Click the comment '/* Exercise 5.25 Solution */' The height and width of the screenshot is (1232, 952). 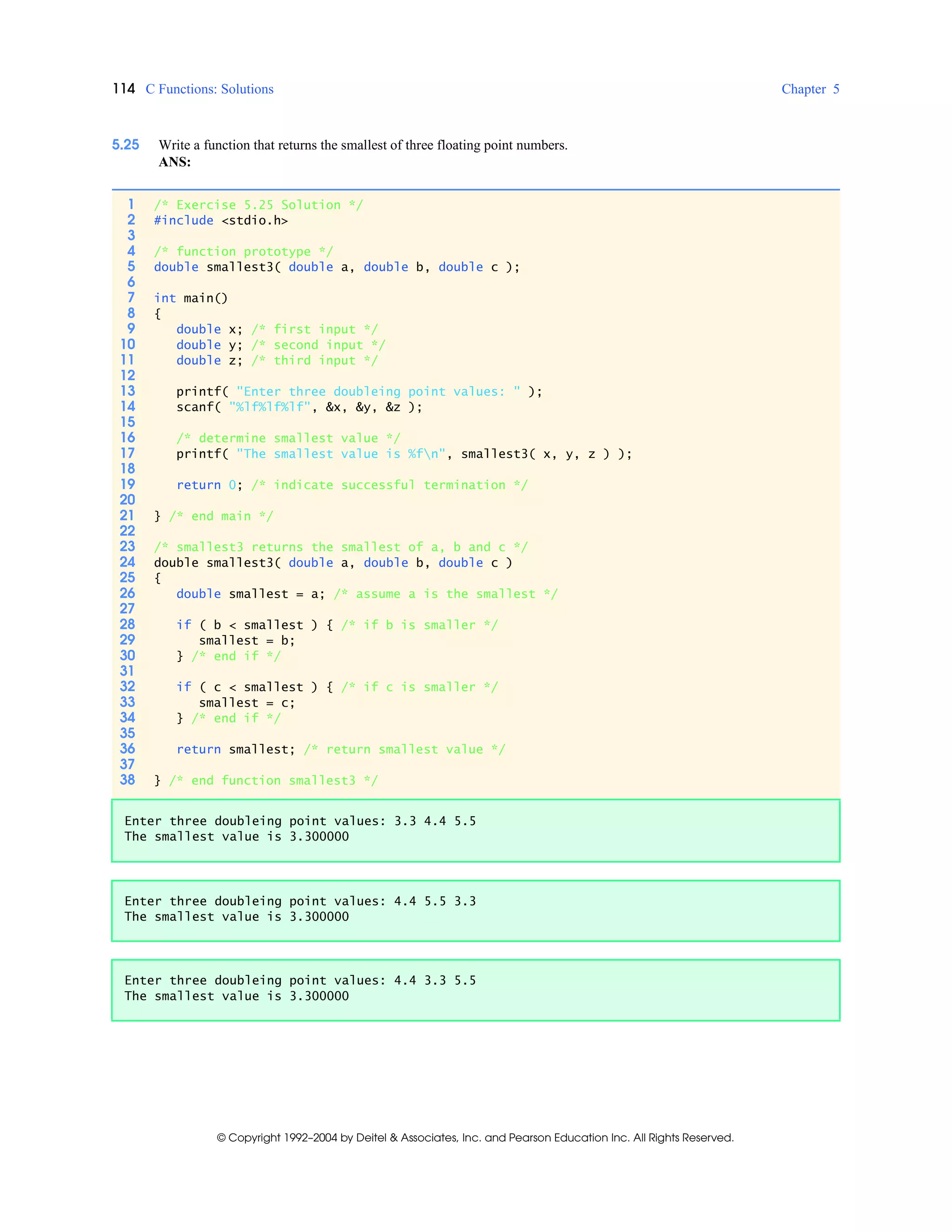point(258,205)
